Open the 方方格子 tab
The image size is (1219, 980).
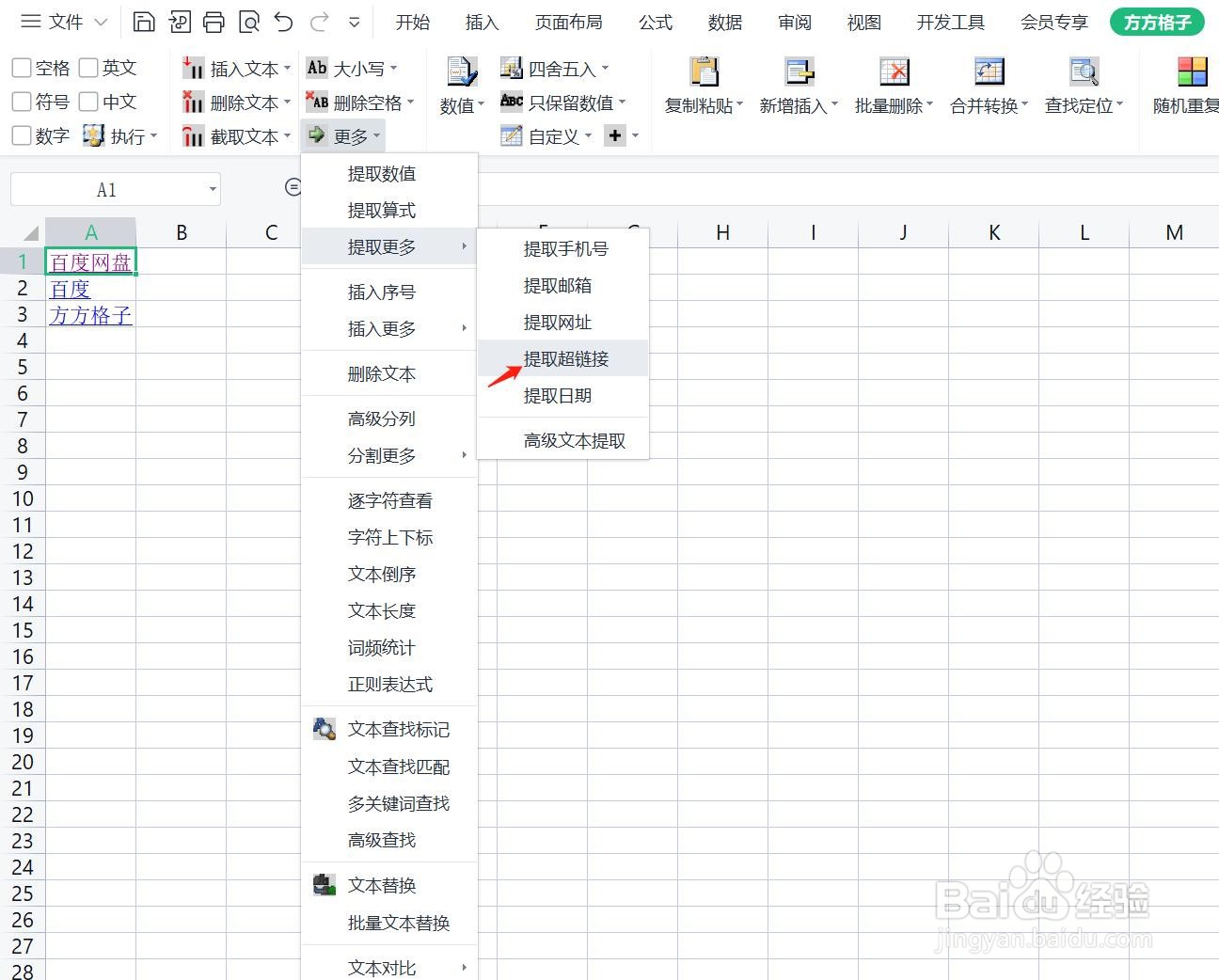pyautogui.click(x=1157, y=22)
